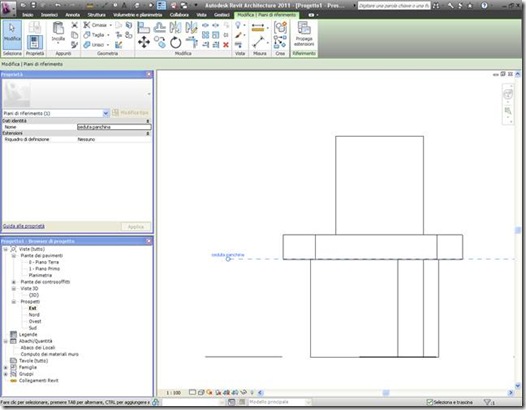Image resolution: width=526 pixels, height=410 pixels.
Task: Expand Piante dei controsoffitti tree node
Action: [x=14, y=282]
